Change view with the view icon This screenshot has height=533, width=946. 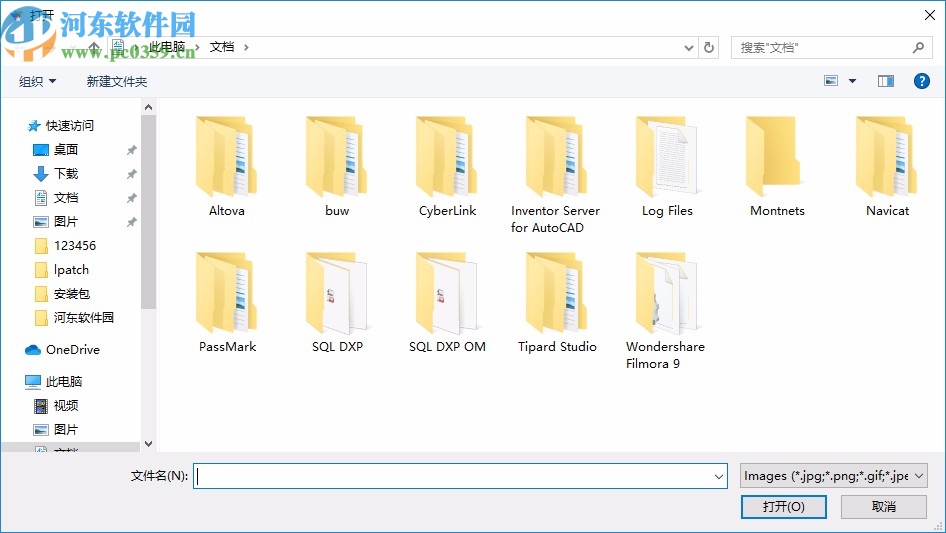click(831, 81)
